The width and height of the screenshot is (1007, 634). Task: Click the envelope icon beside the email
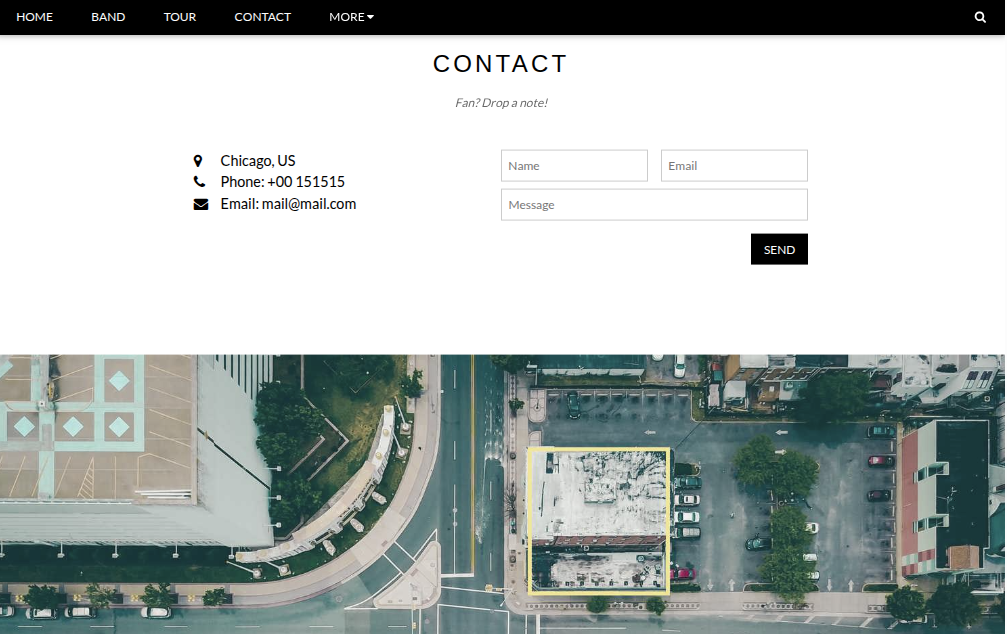[x=200, y=204]
